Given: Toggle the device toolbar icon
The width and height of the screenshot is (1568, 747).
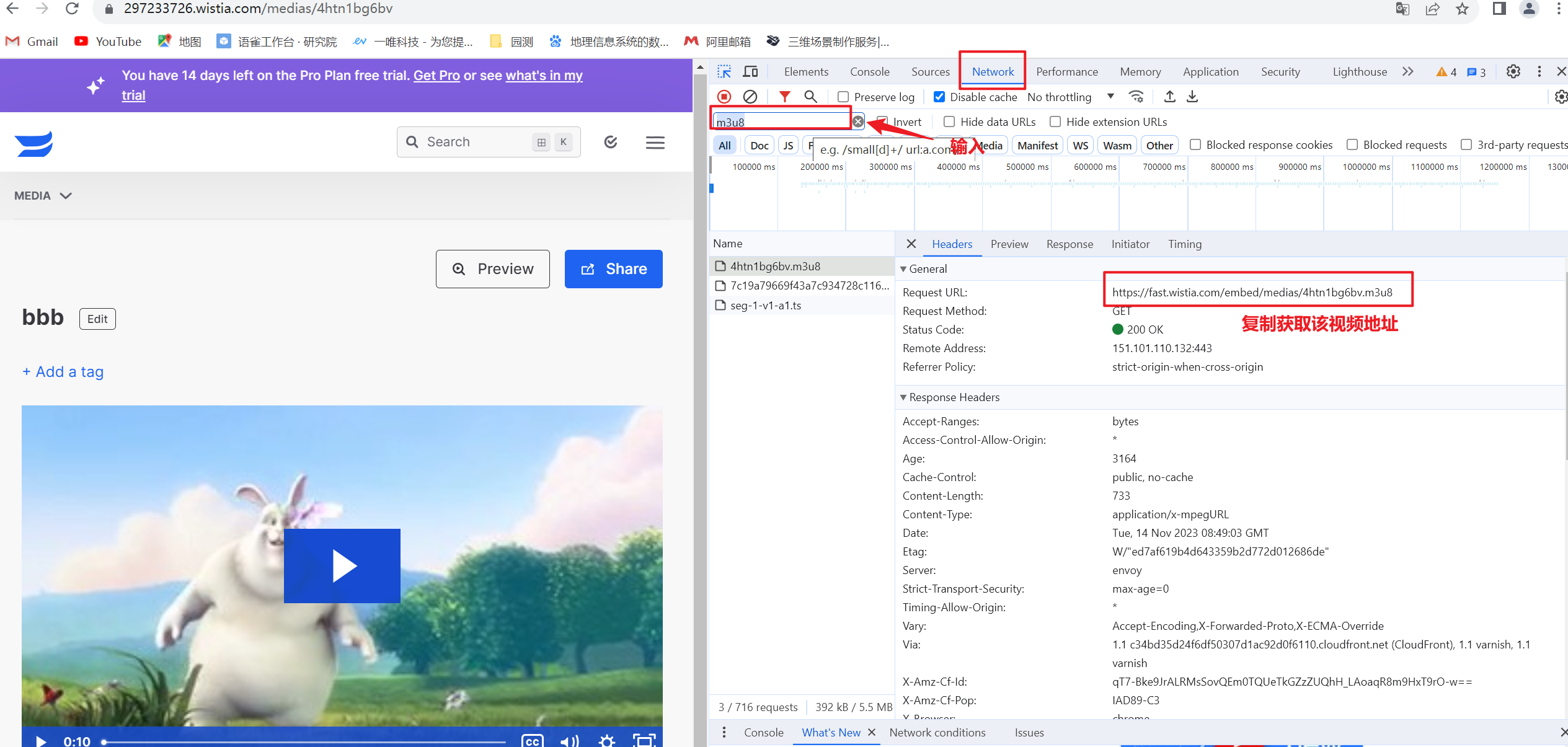Looking at the screenshot, I should (x=750, y=72).
